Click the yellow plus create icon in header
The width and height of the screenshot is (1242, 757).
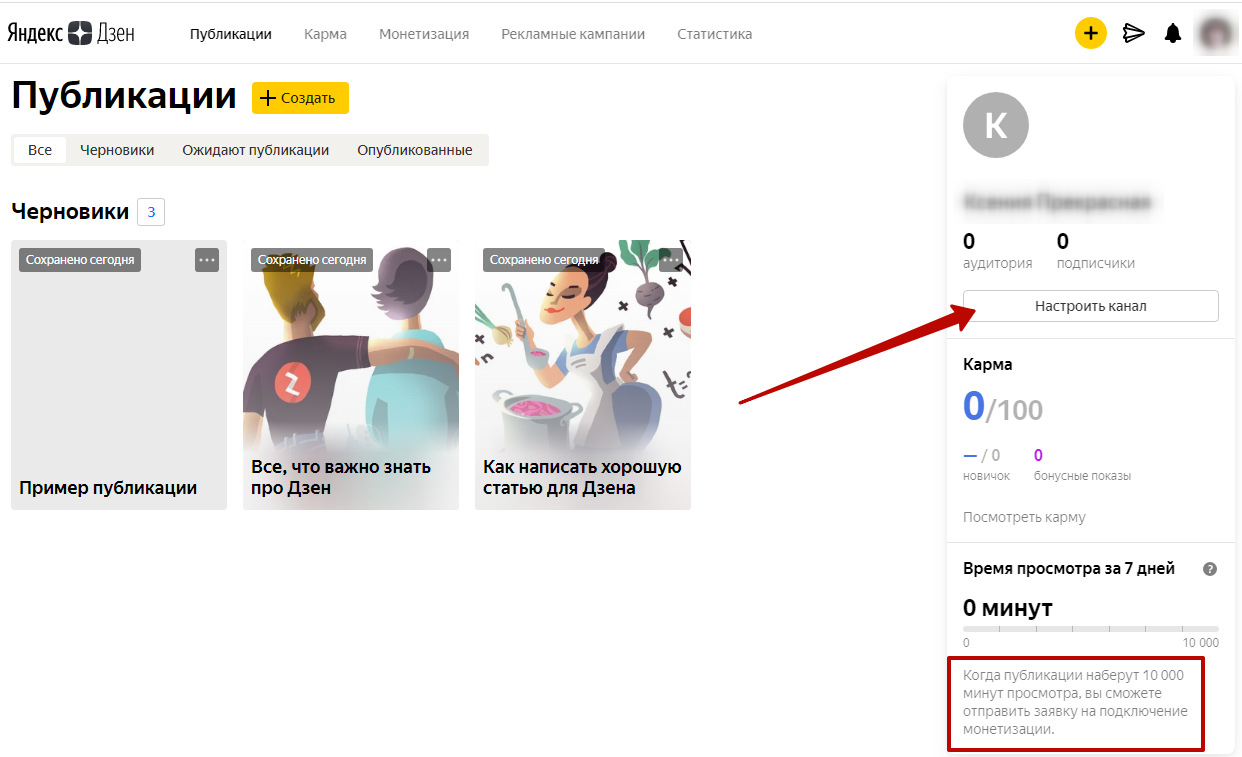pyautogui.click(x=1091, y=33)
